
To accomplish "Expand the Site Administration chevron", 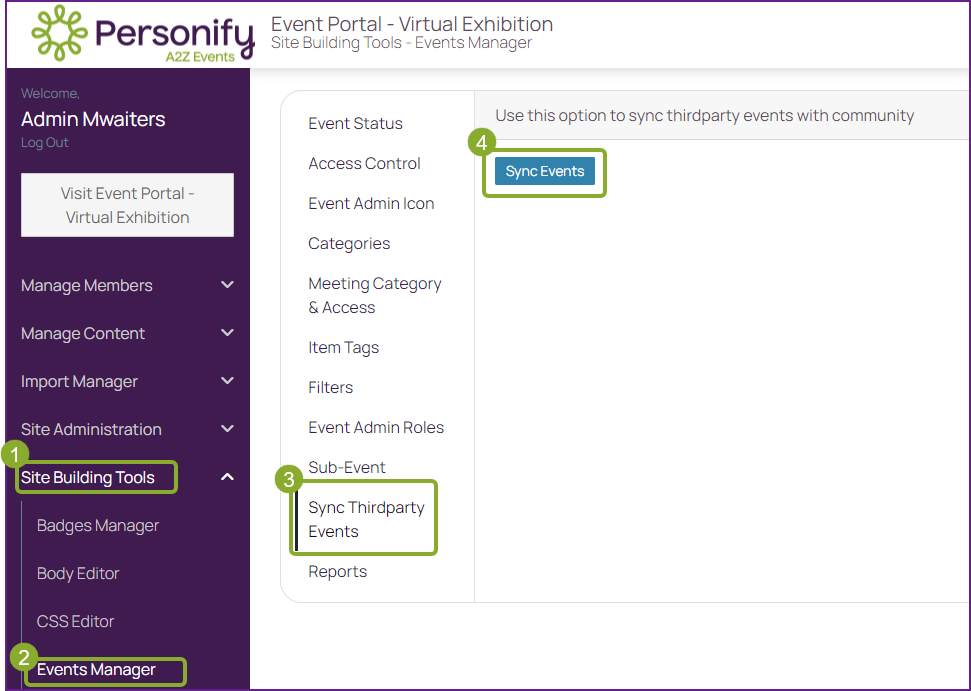I will [x=227, y=428].
